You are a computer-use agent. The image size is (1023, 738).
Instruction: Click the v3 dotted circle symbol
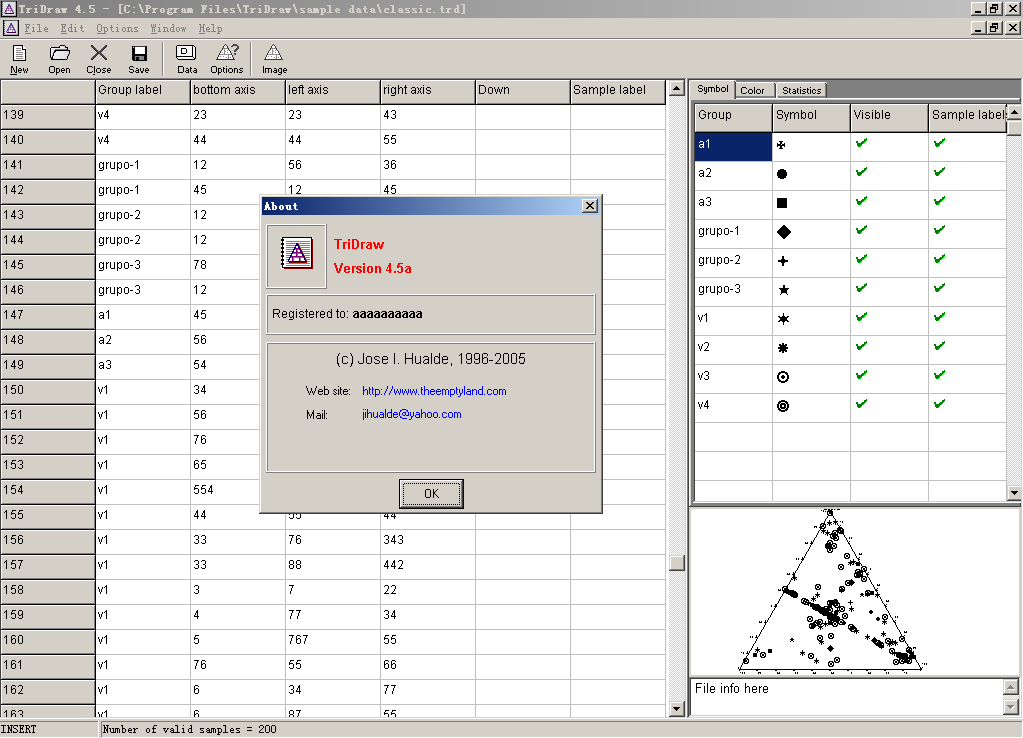pyautogui.click(x=783, y=377)
